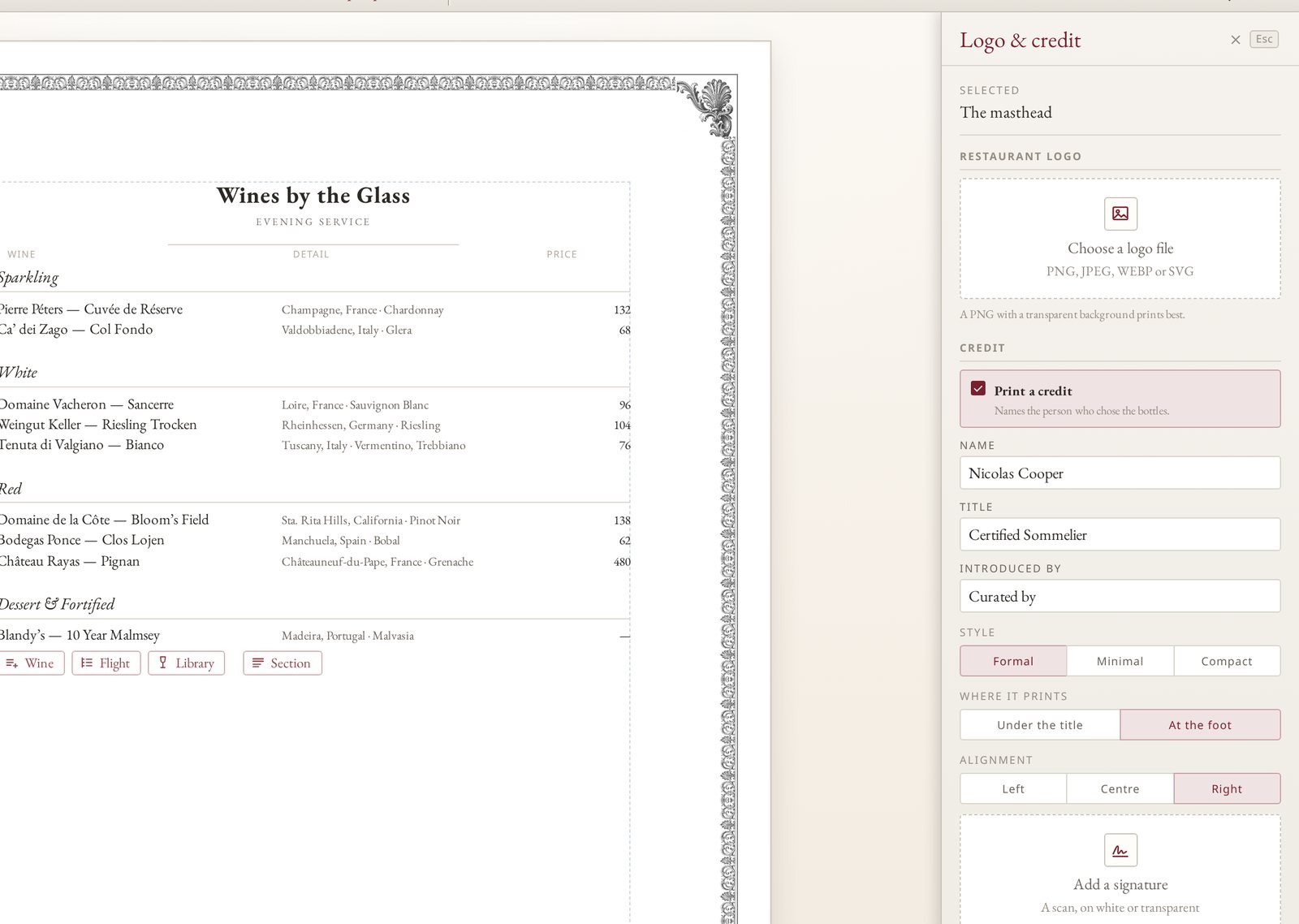Select Blandy's 10 Year Malmsey row
Screen dimensions: 1299x924
coord(315,635)
